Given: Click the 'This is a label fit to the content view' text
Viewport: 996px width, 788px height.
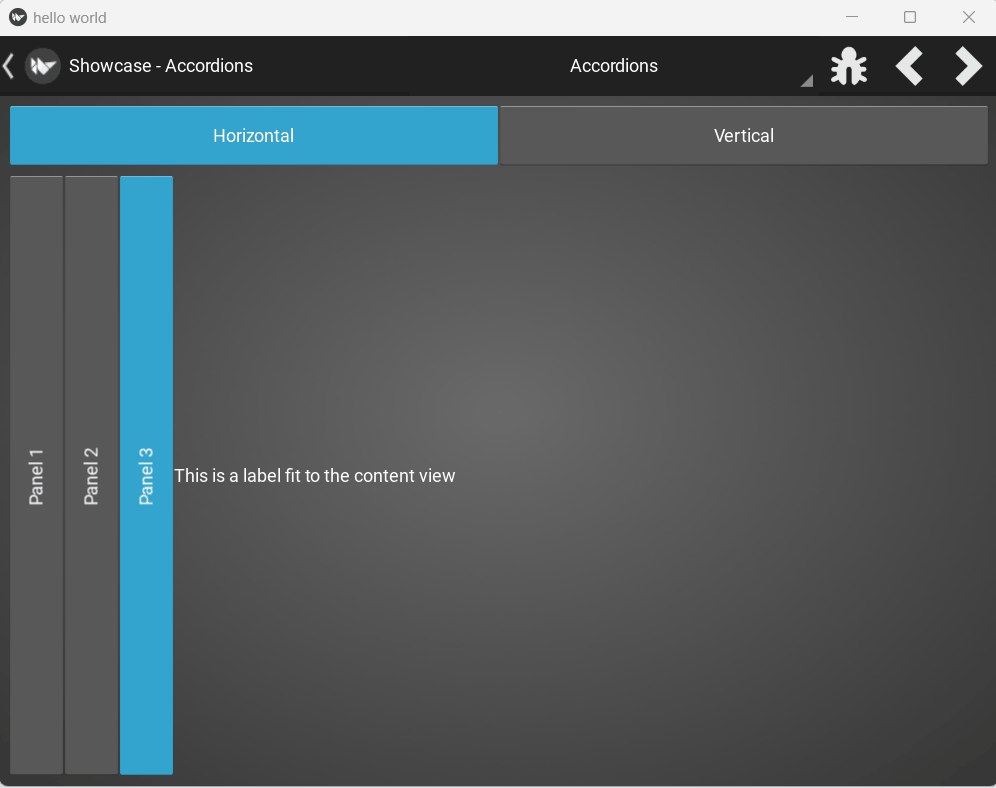Looking at the screenshot, I should pos(314,476).
